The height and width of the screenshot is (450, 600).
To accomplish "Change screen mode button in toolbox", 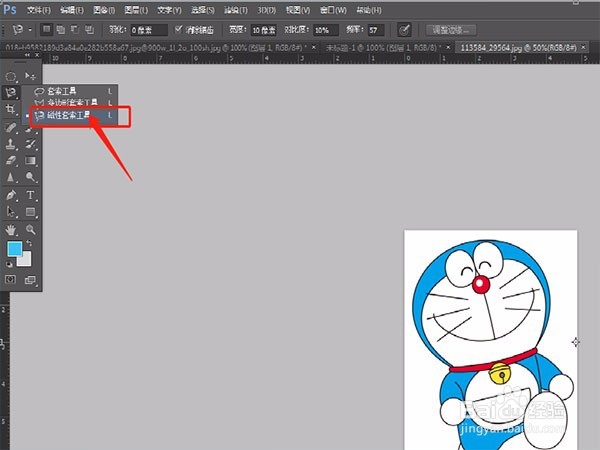I will (x=30, y=280).
